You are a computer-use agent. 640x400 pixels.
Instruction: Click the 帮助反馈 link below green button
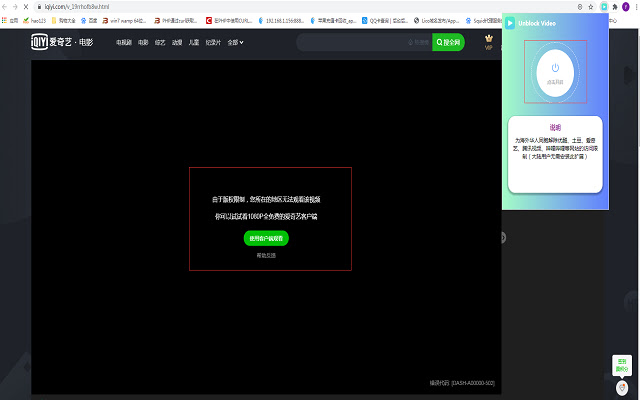[x=266, y=256]
